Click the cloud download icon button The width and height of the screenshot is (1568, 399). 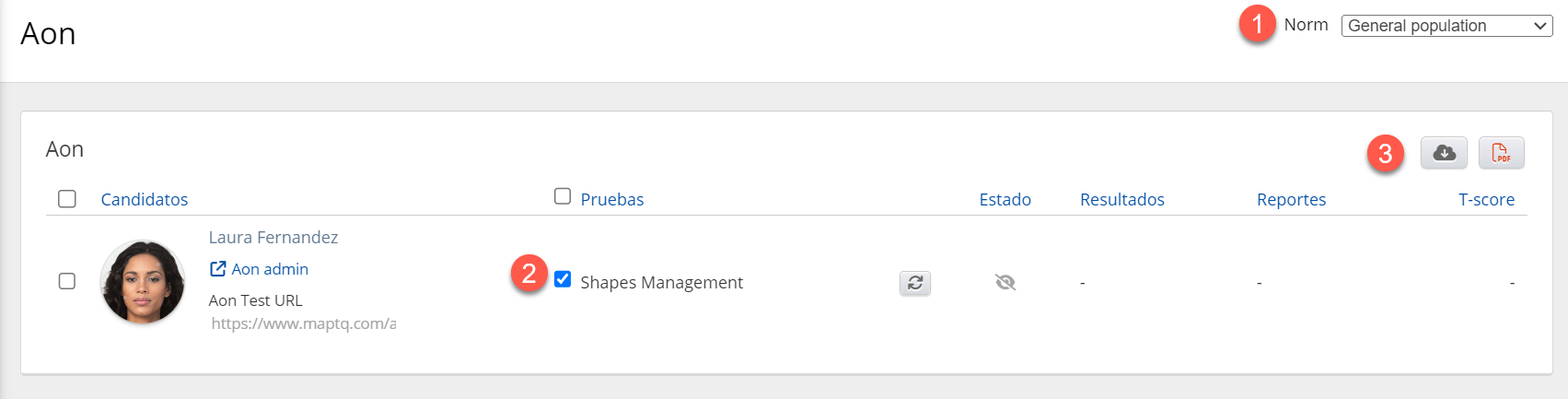[1444, 153]
